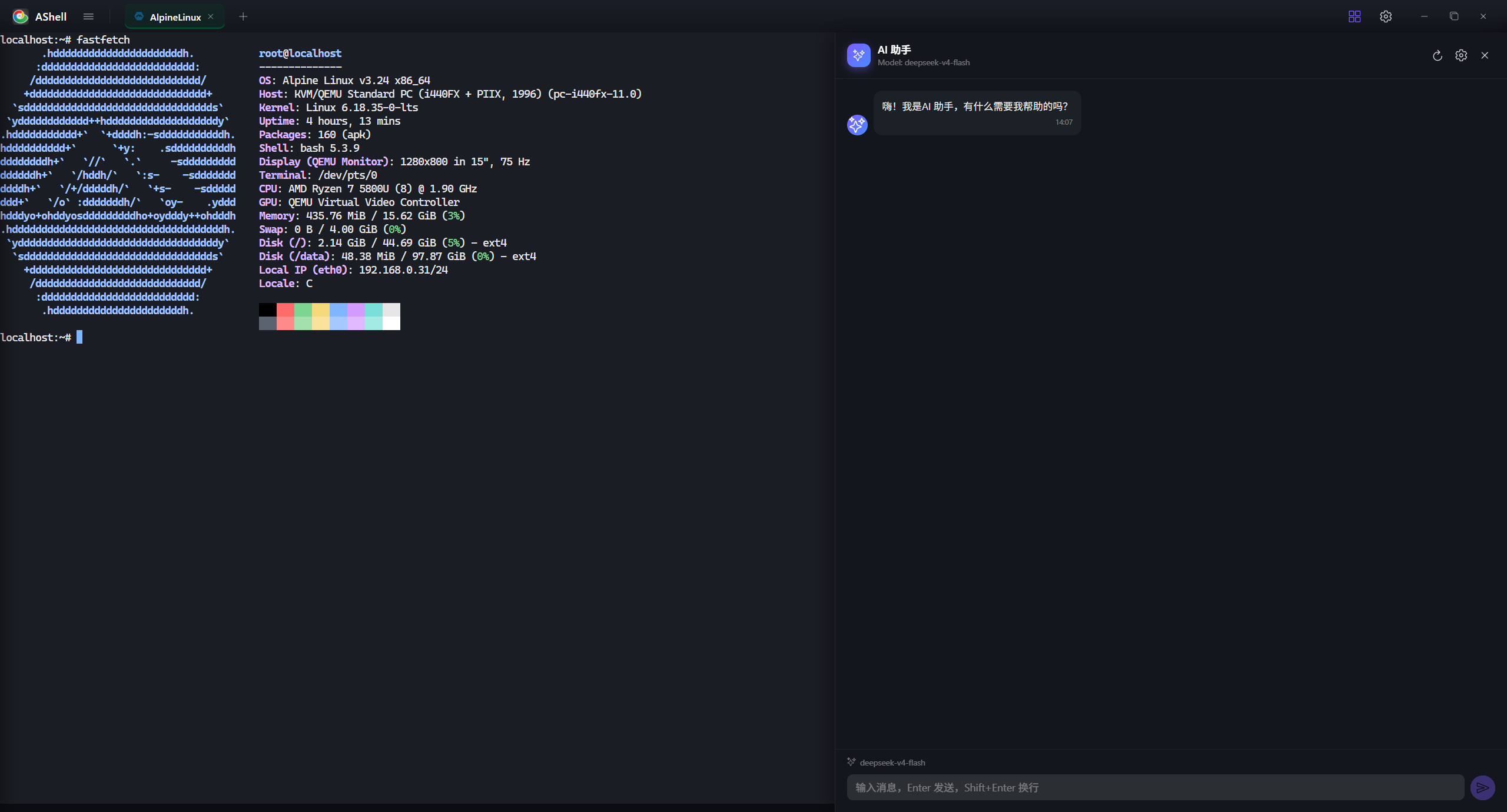Image resolution: width=1507 pixels, height=812 pixels.
Task: Close the AI assistant panel
Action: point(1485,55)
